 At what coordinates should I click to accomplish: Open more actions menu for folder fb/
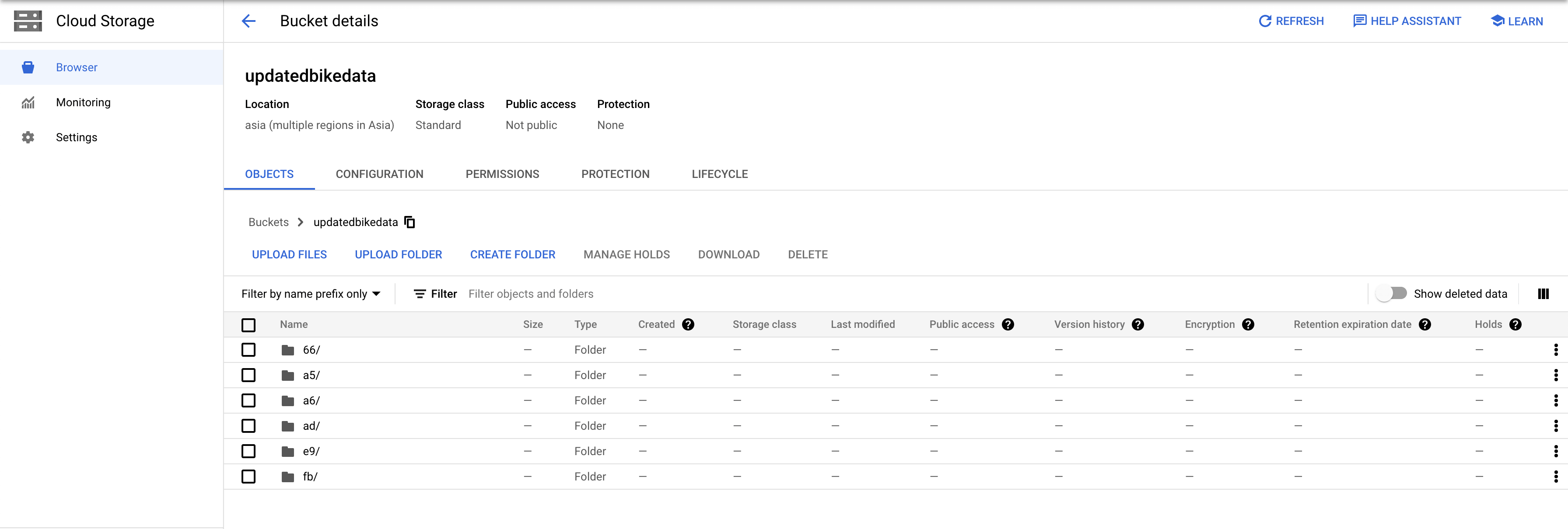(1555, 477)
